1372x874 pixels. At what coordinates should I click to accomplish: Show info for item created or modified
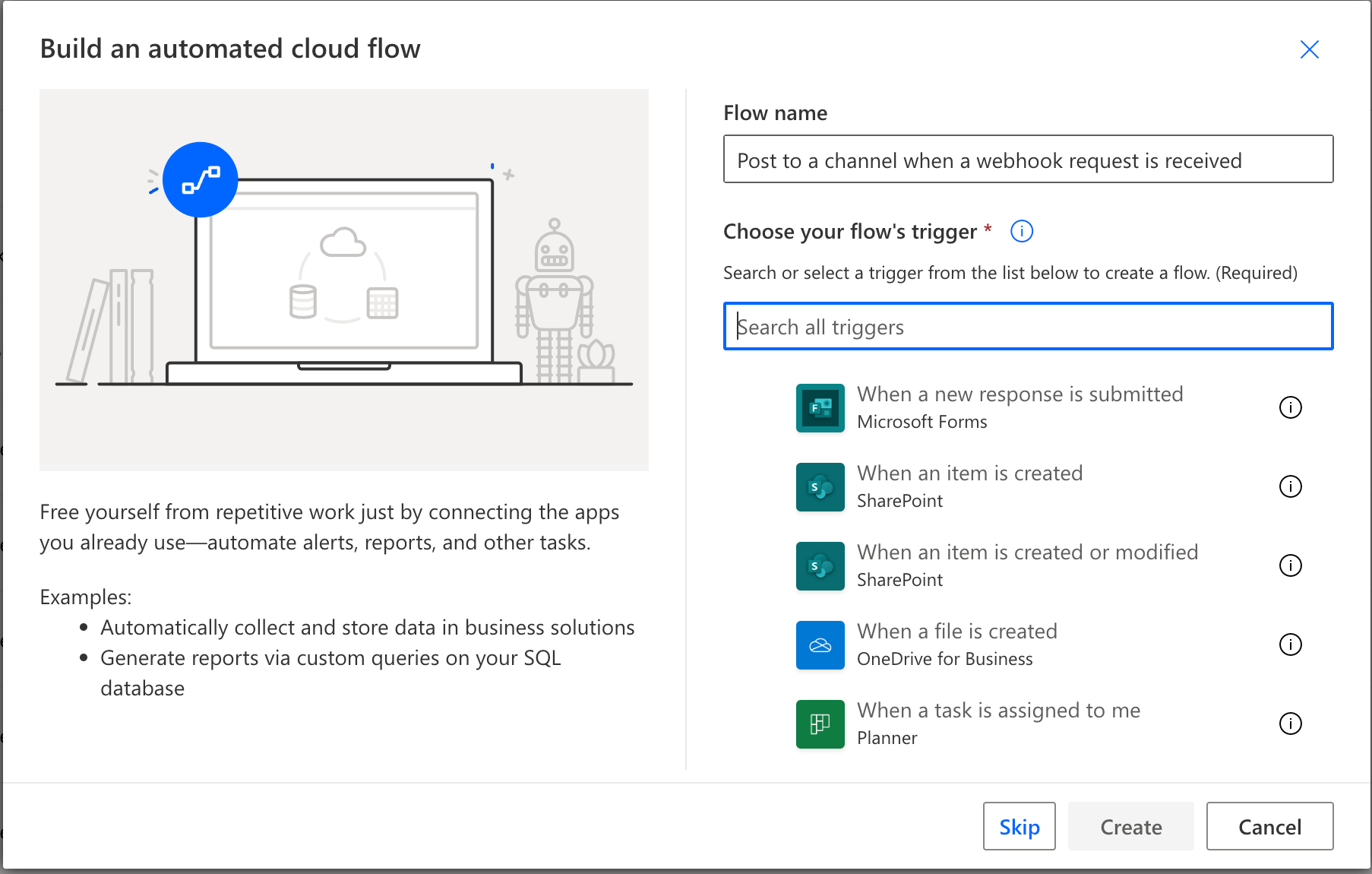(x=1290, y=566)
